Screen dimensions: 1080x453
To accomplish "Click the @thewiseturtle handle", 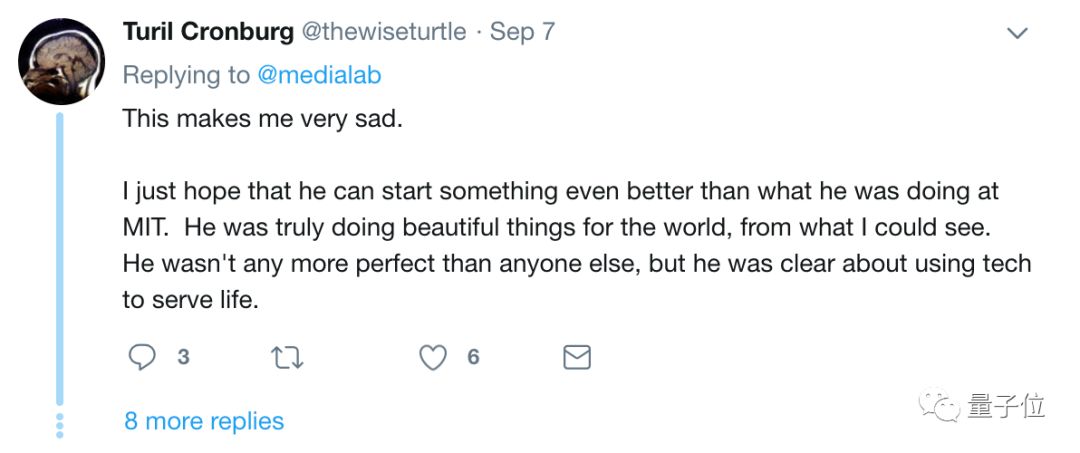I will click(x=384, y=32).
